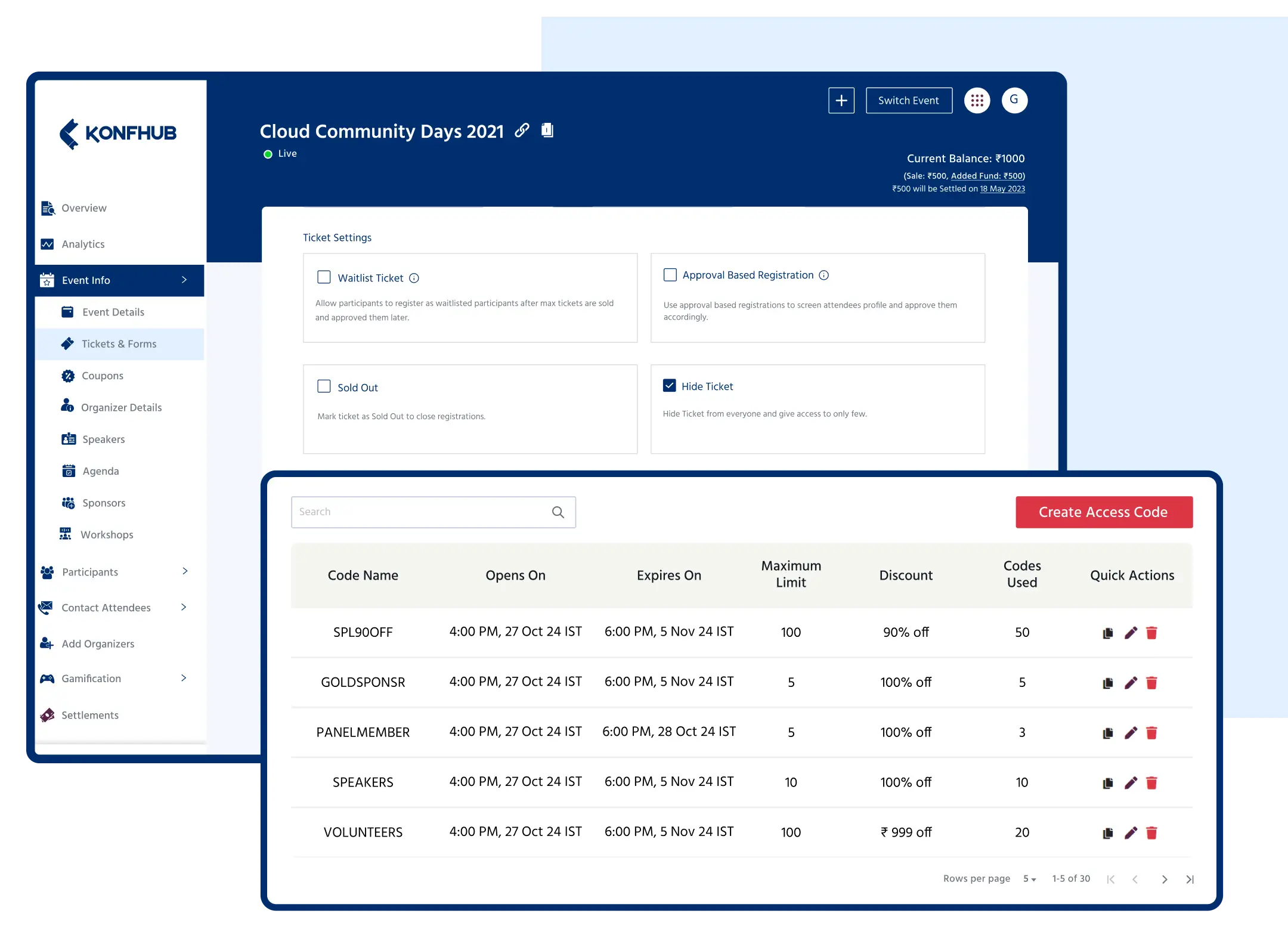Edit the SPL90OFF access code
This screenshot has width=1288, height=935.
click(1131, 633)
